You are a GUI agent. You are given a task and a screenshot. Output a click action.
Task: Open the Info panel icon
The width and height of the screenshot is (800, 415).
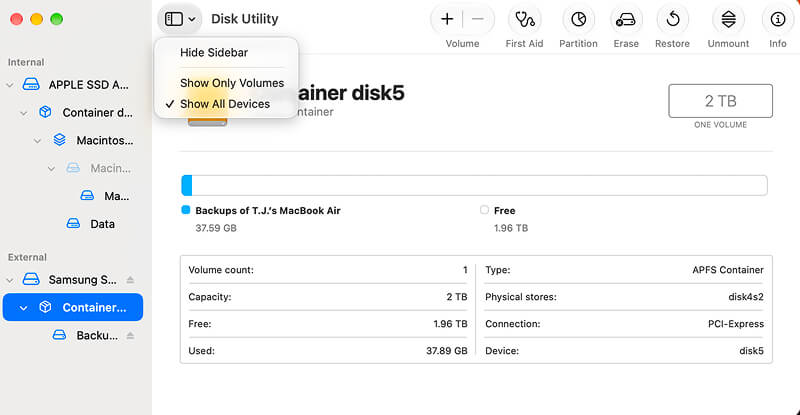pos(778,19)
